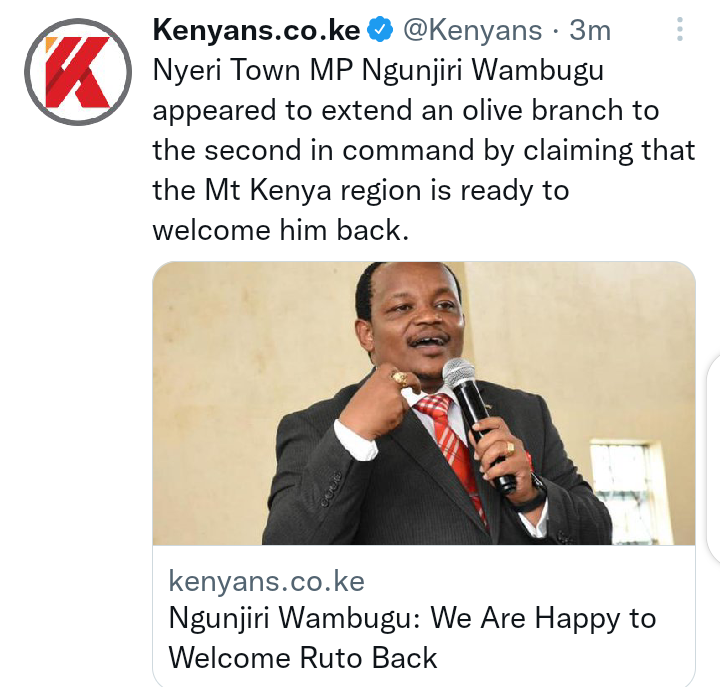Open the article preview photo

click(424, 403)
